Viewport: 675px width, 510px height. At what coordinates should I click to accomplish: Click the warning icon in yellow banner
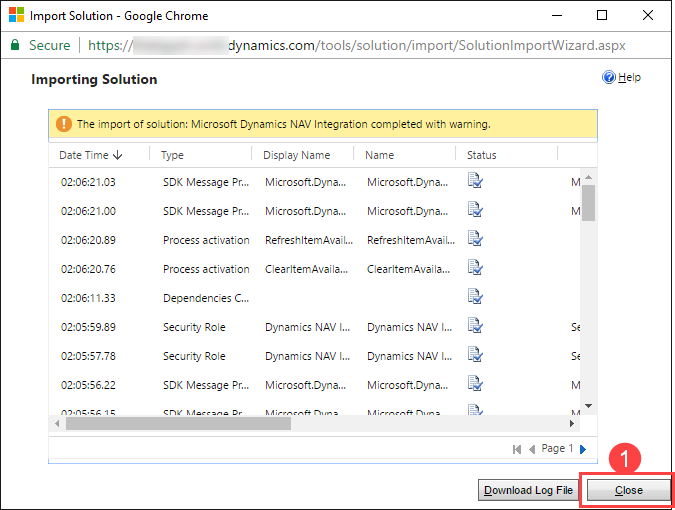(64, 124)
